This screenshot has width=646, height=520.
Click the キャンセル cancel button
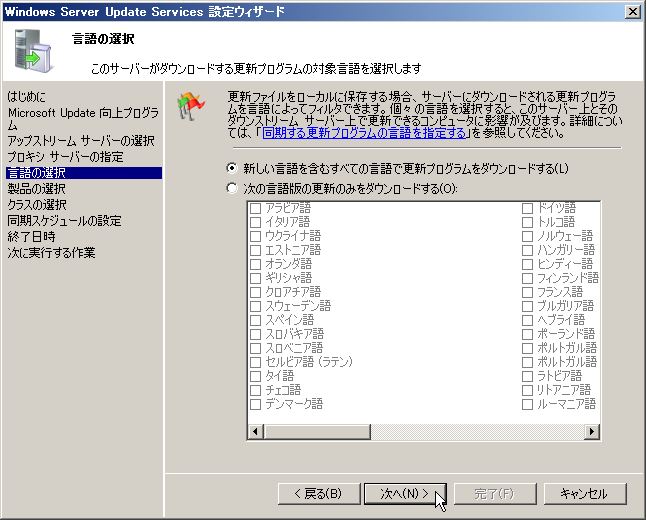(x=585, y=494)
